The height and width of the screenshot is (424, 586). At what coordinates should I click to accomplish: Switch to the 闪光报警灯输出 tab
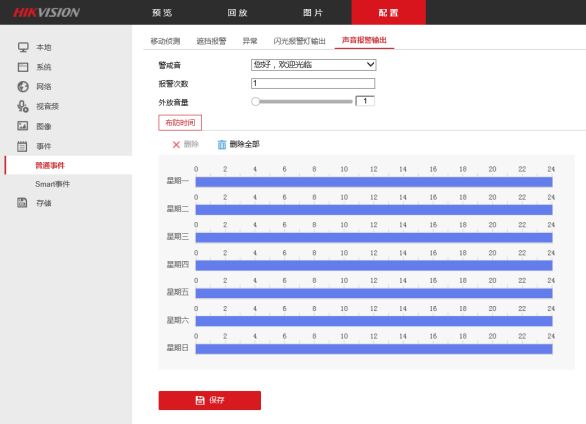pyautogui.click(x=299, y=41)
